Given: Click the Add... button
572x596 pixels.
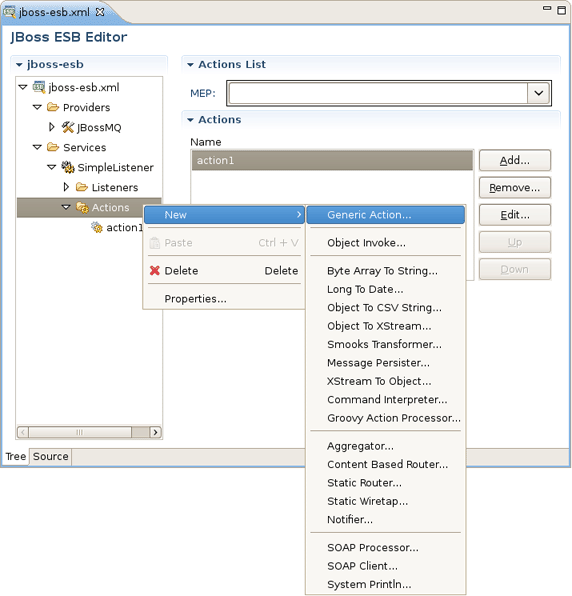Looking at the screenshot, I should 515,160.
